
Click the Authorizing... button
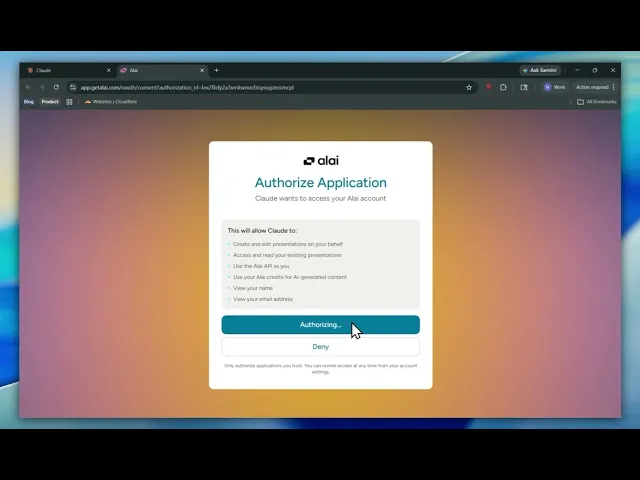[x=320, y=324]
